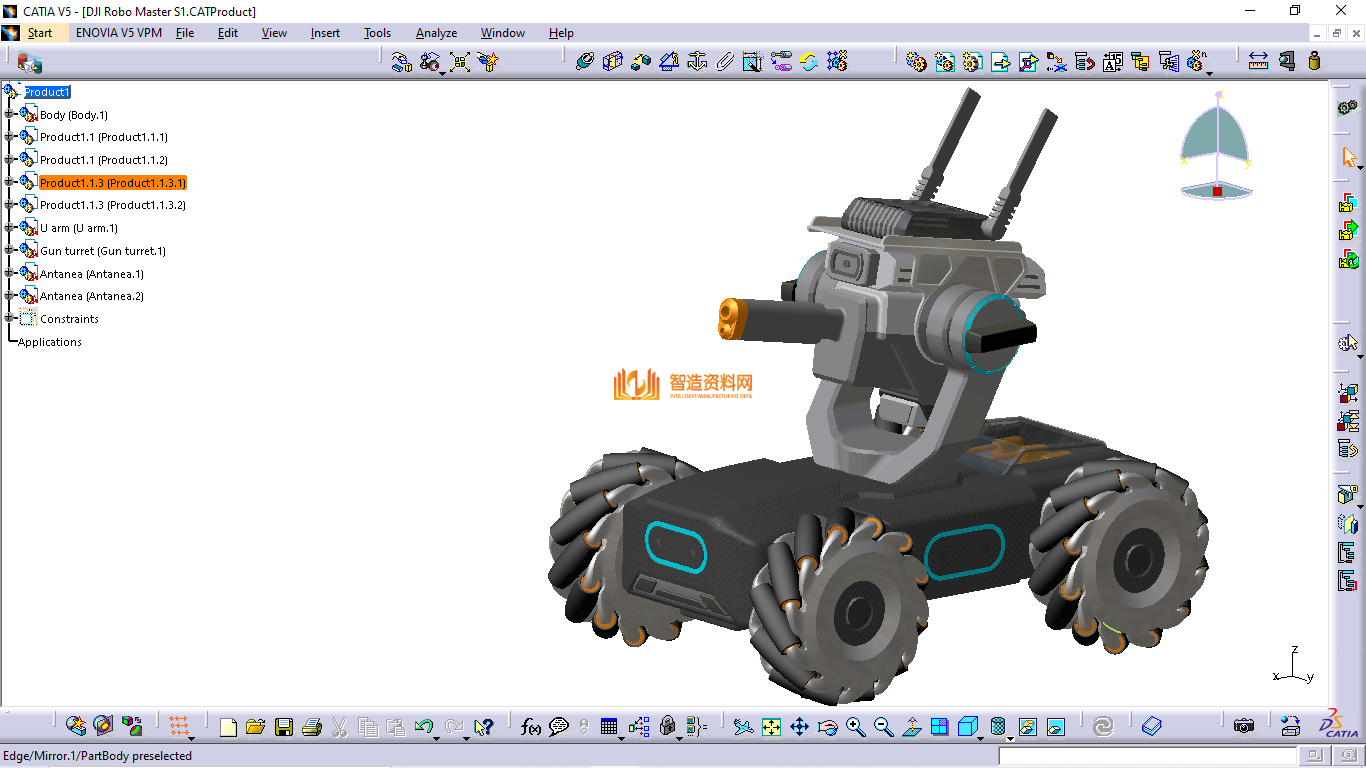Select Gun turret (Gun turret.1) in tree
Viewport: 1366px width, 768px height.
102,251
